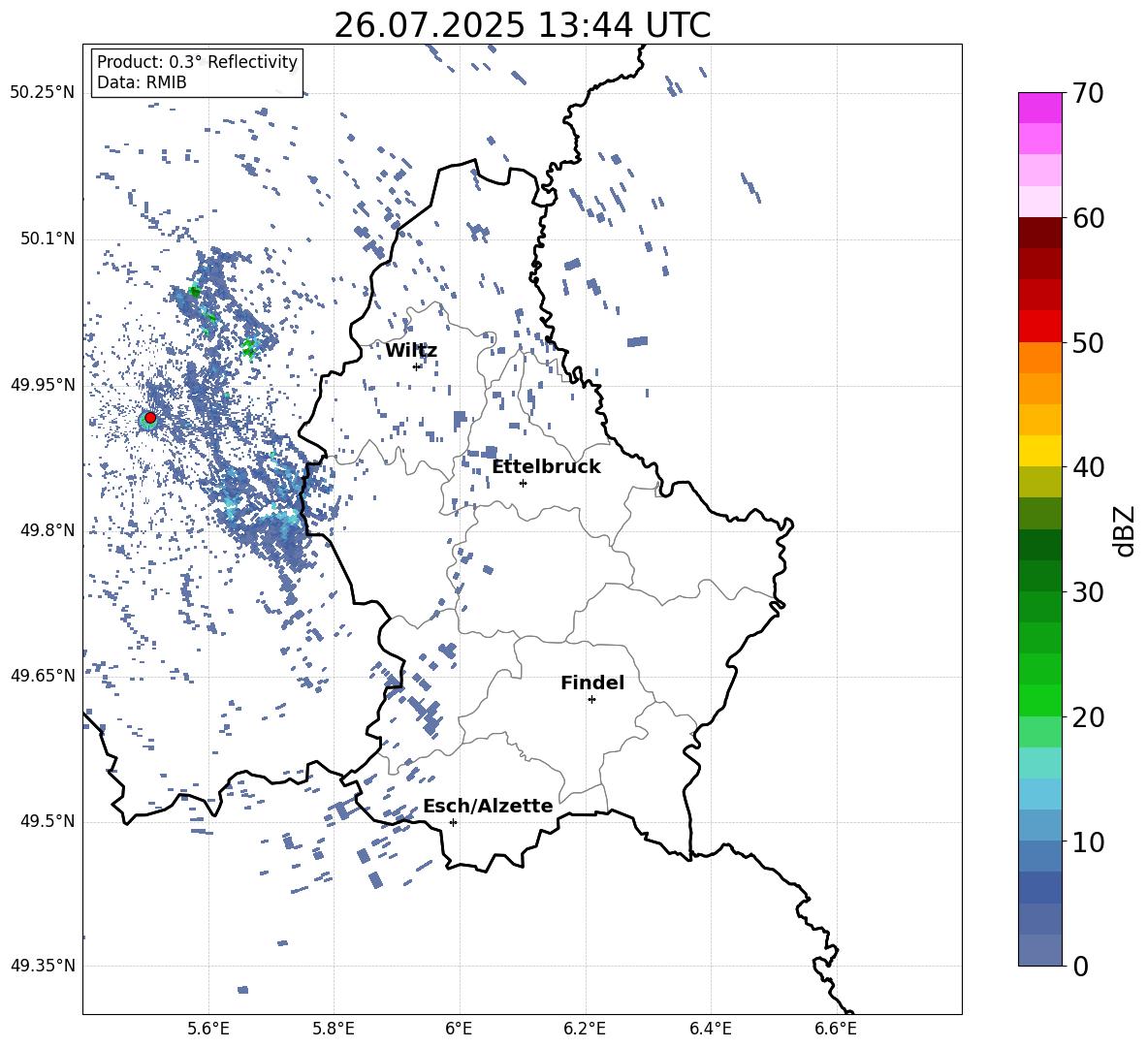Click the 49.95°N latitude label

tap(43, 385)
